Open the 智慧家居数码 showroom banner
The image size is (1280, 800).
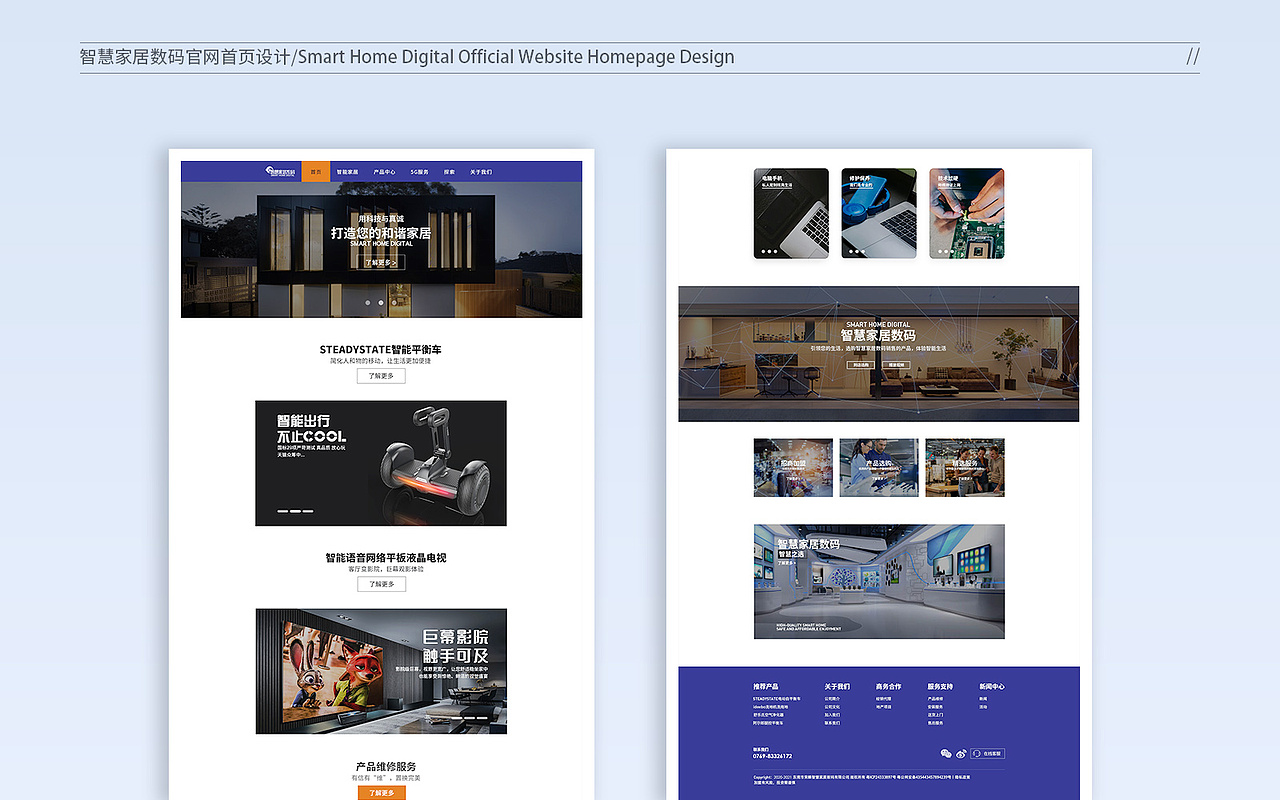879,581
